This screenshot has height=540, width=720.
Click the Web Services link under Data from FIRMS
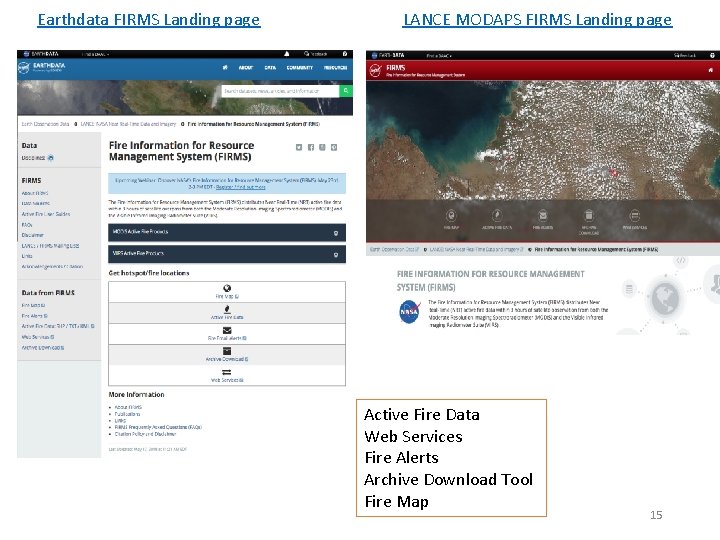coord(38,337)
